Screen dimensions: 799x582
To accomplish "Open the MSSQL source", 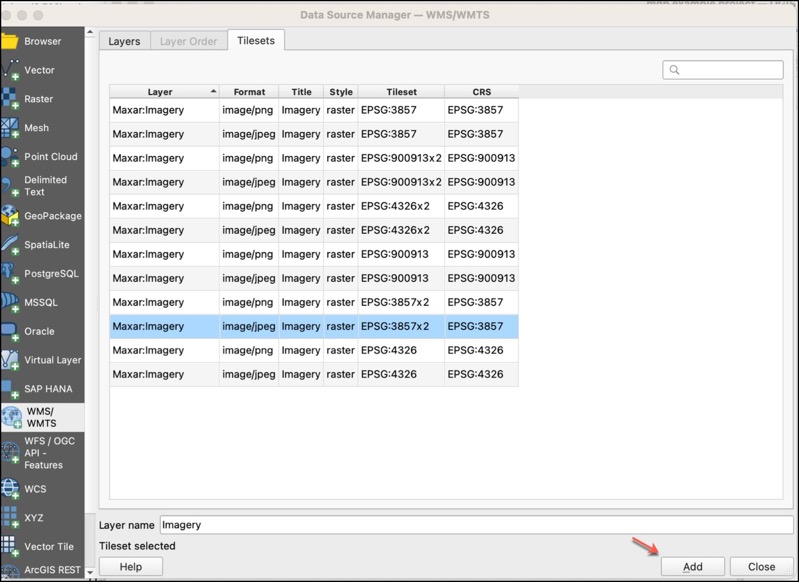I will (x=42, y=302).
